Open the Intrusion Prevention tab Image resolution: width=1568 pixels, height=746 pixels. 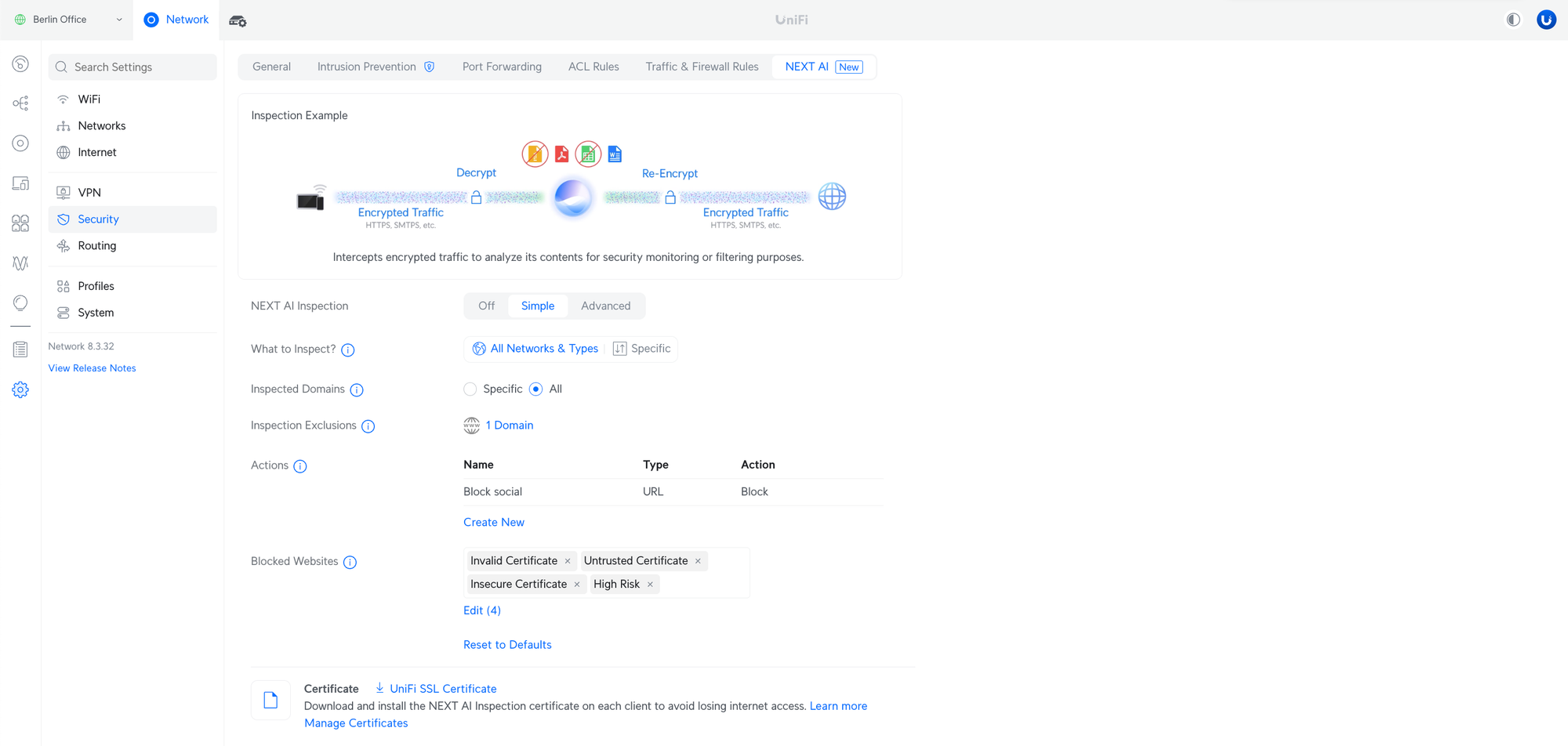[367, 67]
